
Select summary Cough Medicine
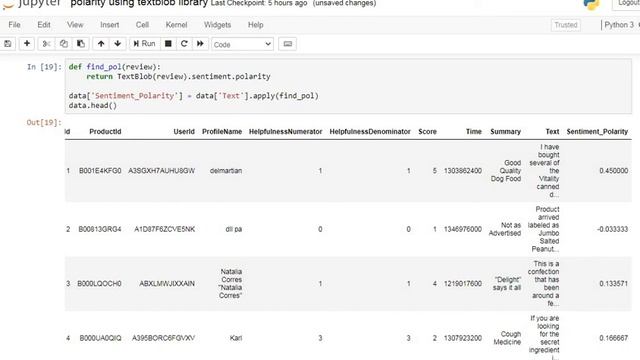[507, 338]
